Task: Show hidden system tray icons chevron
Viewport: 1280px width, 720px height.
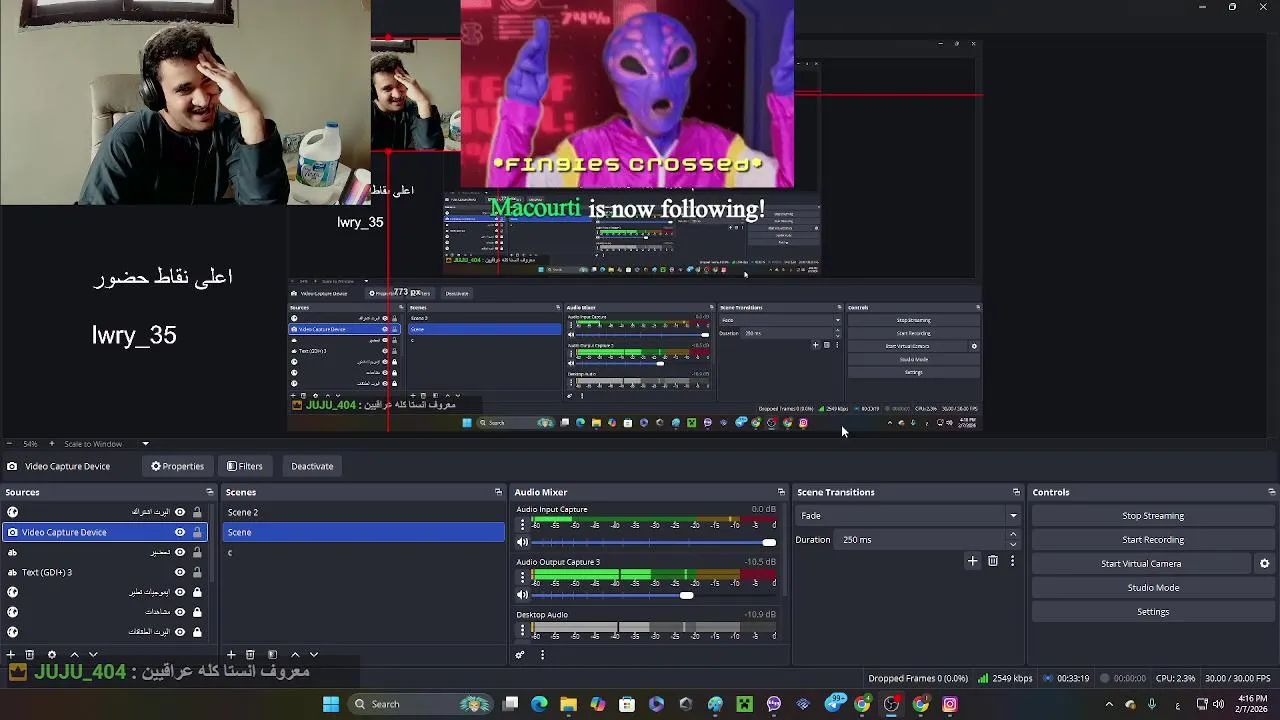Action: click(x=1108, y=704)
